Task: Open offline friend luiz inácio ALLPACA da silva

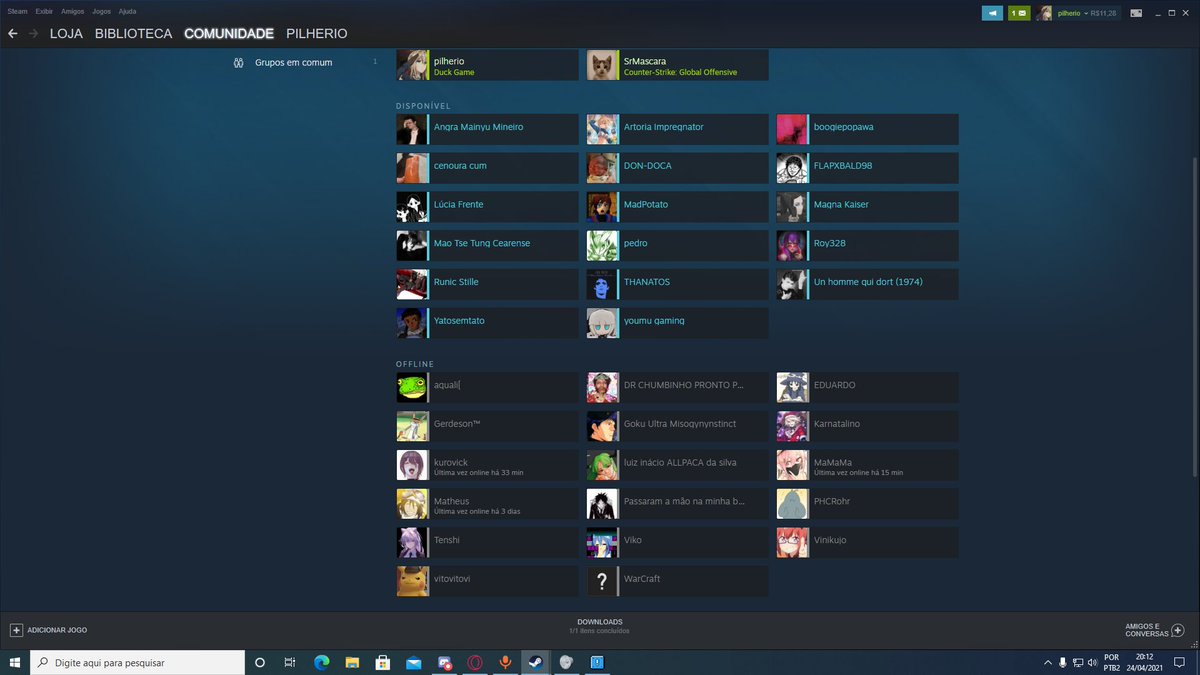Action: pyautogui.click(x=677, y=465)
